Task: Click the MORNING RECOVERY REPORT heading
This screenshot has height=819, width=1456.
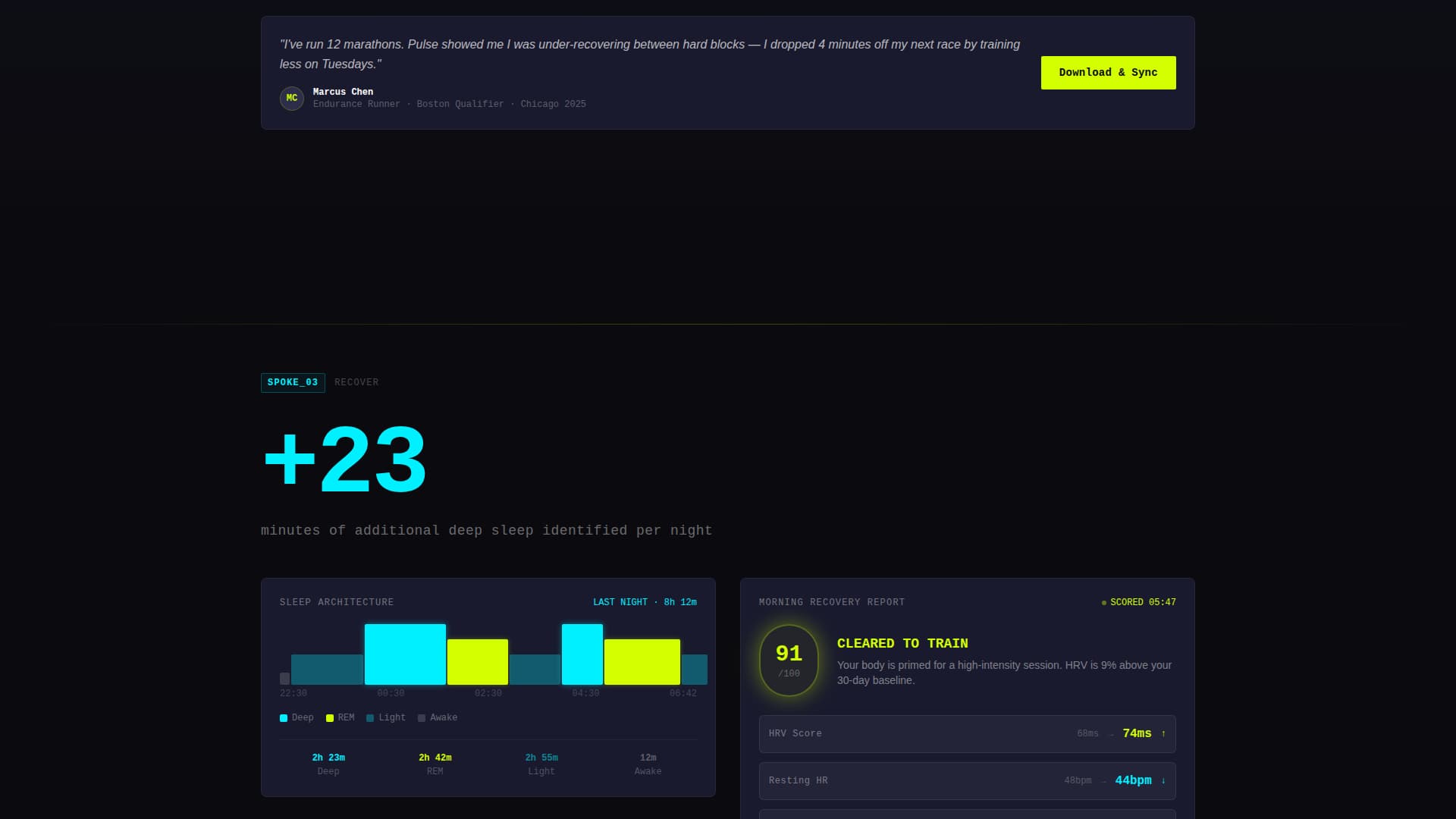Action: [832, 603]
